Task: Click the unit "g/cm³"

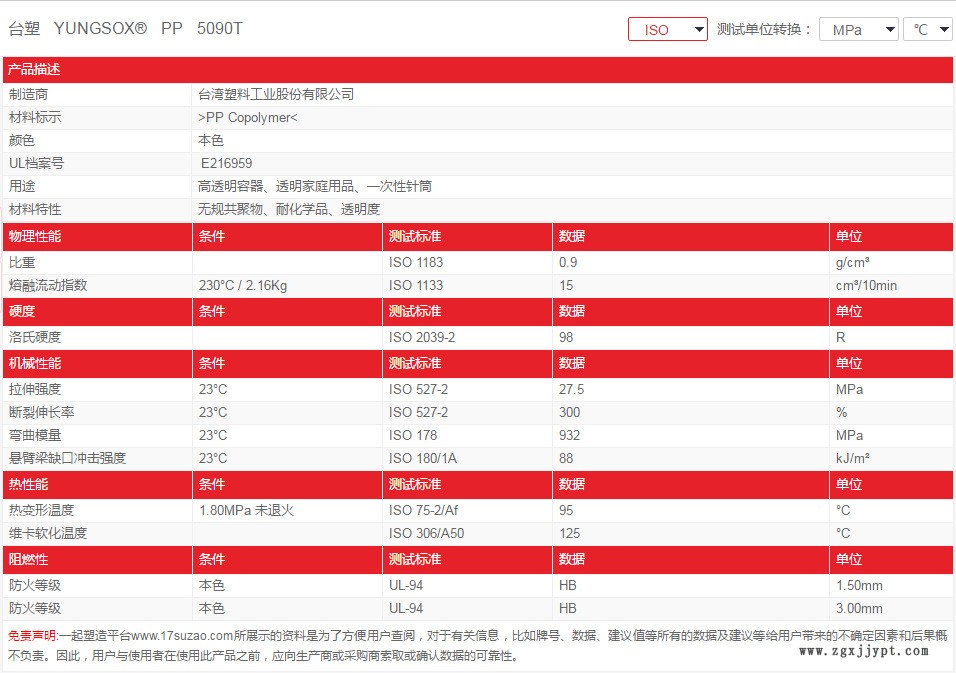Action: pos(852,263)
